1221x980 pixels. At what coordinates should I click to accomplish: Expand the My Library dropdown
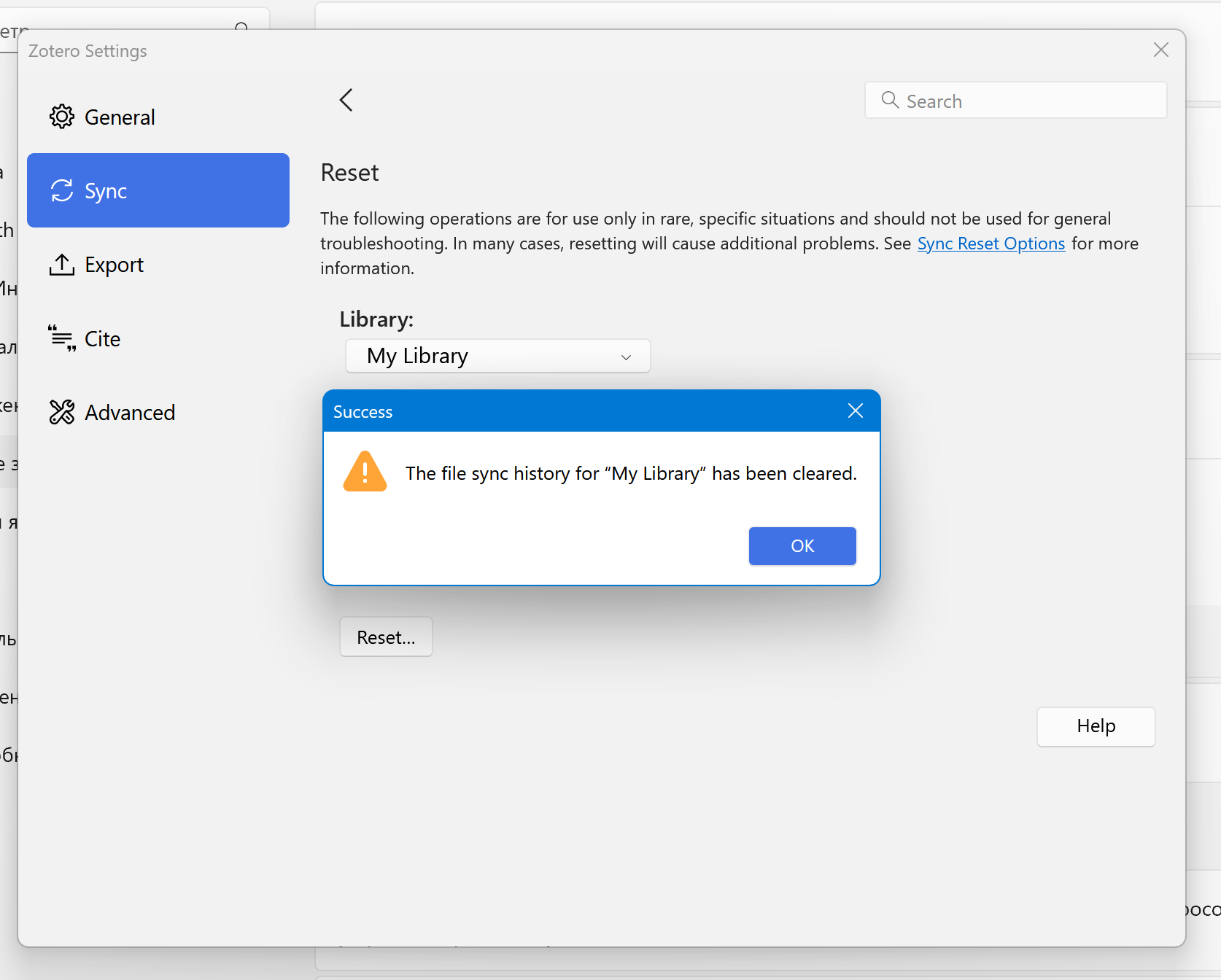click(x=498, y=356)
